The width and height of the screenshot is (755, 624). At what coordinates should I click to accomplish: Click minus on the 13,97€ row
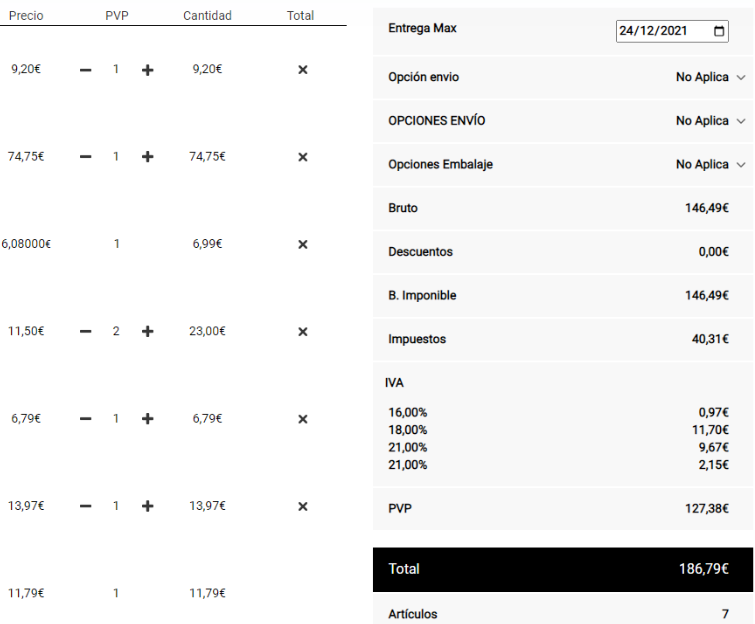86,506
